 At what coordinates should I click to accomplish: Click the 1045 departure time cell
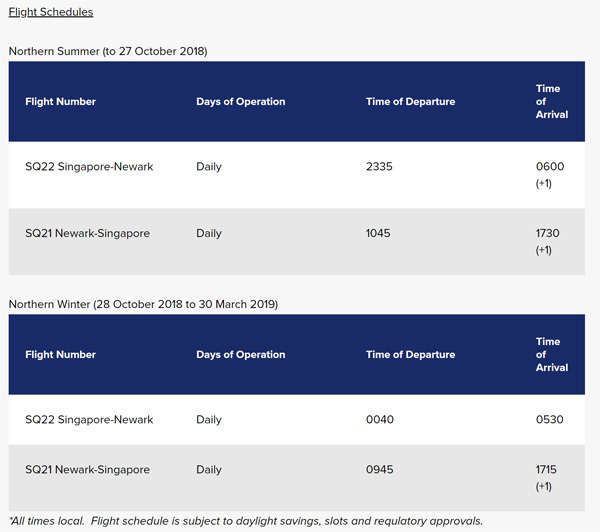click(378, 234)
